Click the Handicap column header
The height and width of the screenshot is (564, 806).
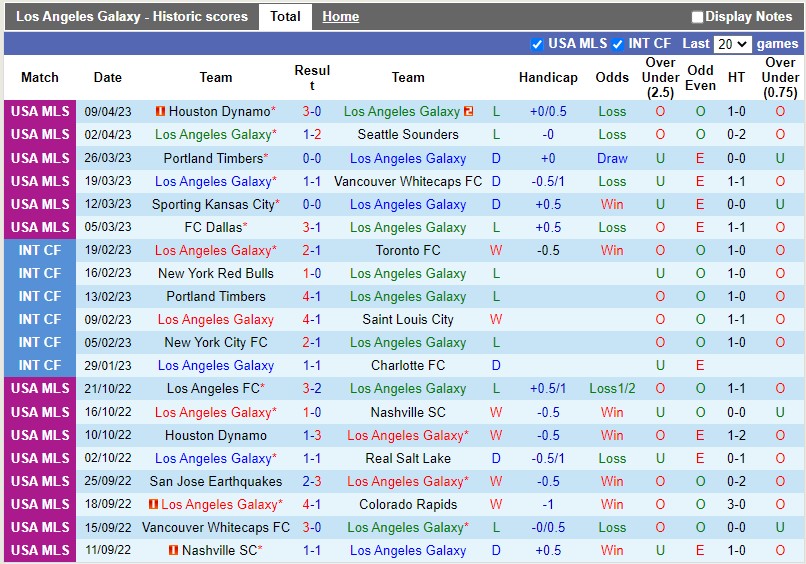[548, 77]
